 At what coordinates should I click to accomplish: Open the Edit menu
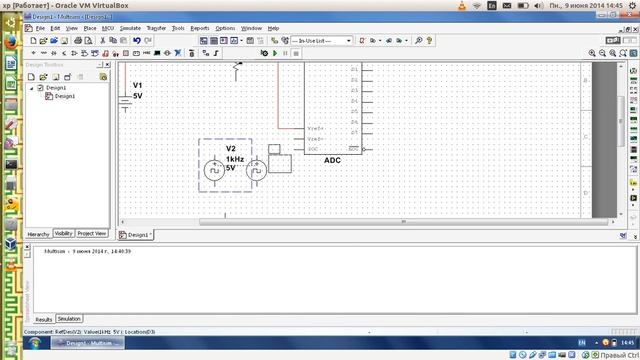(55, 28)
